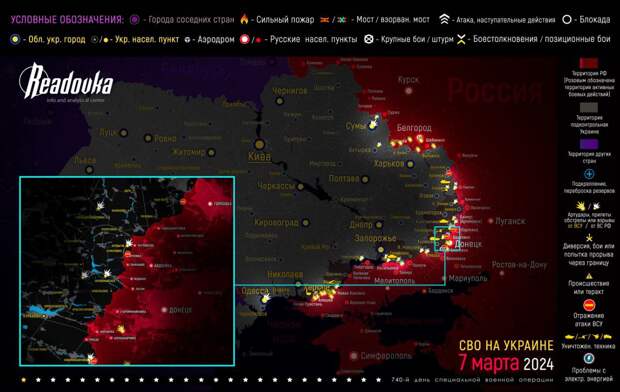Click the blue plus Подкрепление icon

(x=589, y=174)
